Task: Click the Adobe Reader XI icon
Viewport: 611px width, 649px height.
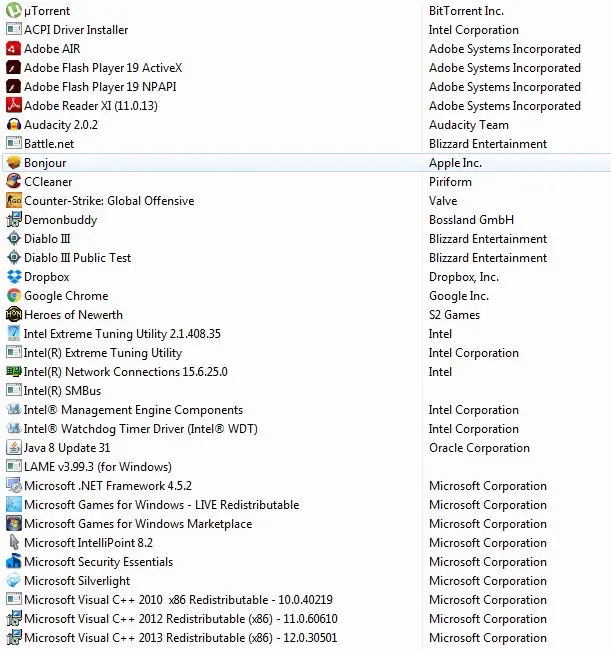Action: pyautogui.click(x=14, y=106)
